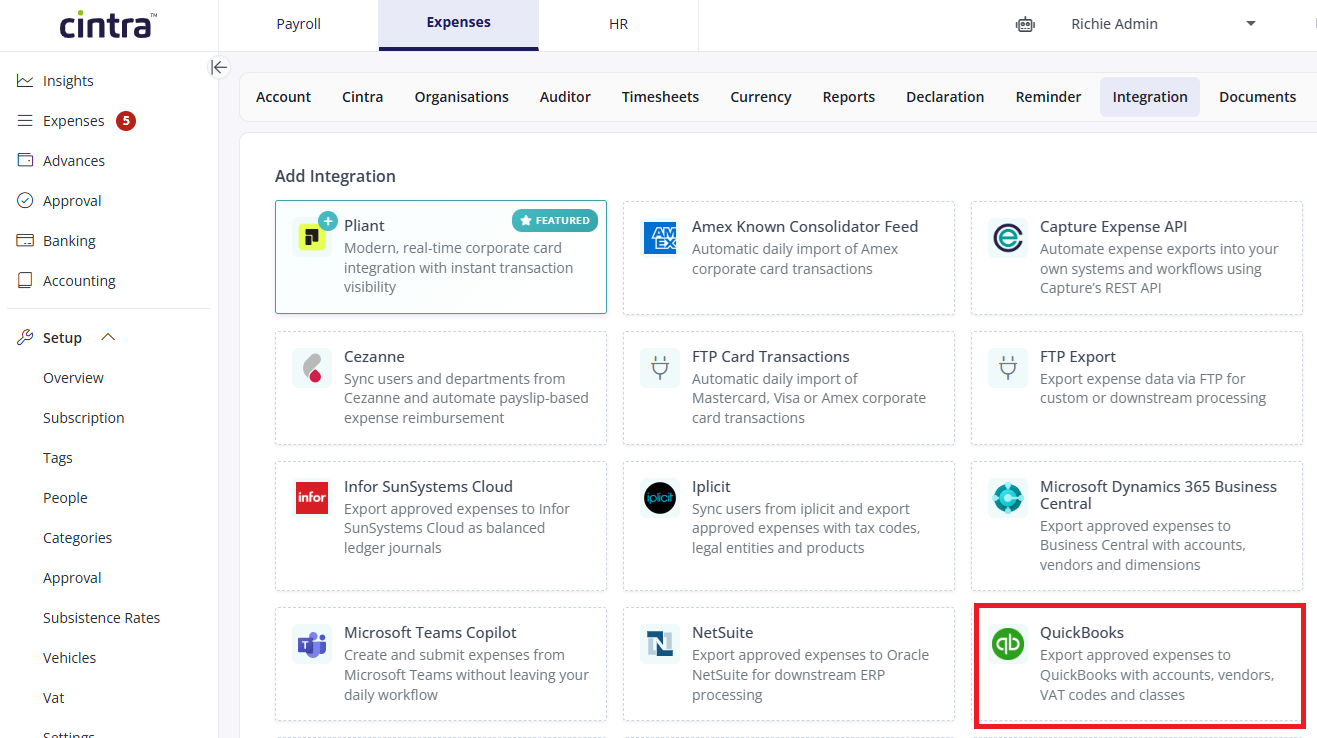Open the Organisations tab
The height and width of the screenshot is (738, 1317).
tap(462, 97)
